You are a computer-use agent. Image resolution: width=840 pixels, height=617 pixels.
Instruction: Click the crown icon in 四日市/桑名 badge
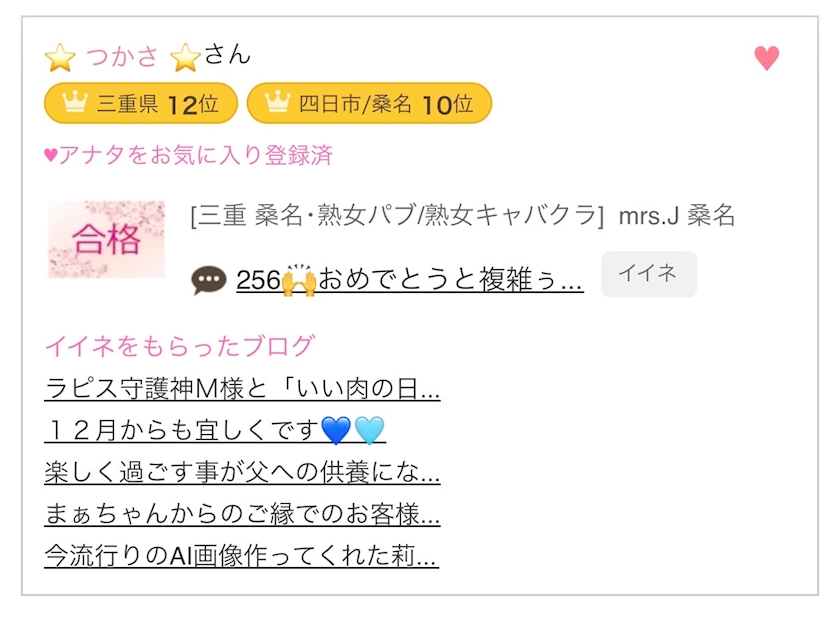(x=278, y=104)
